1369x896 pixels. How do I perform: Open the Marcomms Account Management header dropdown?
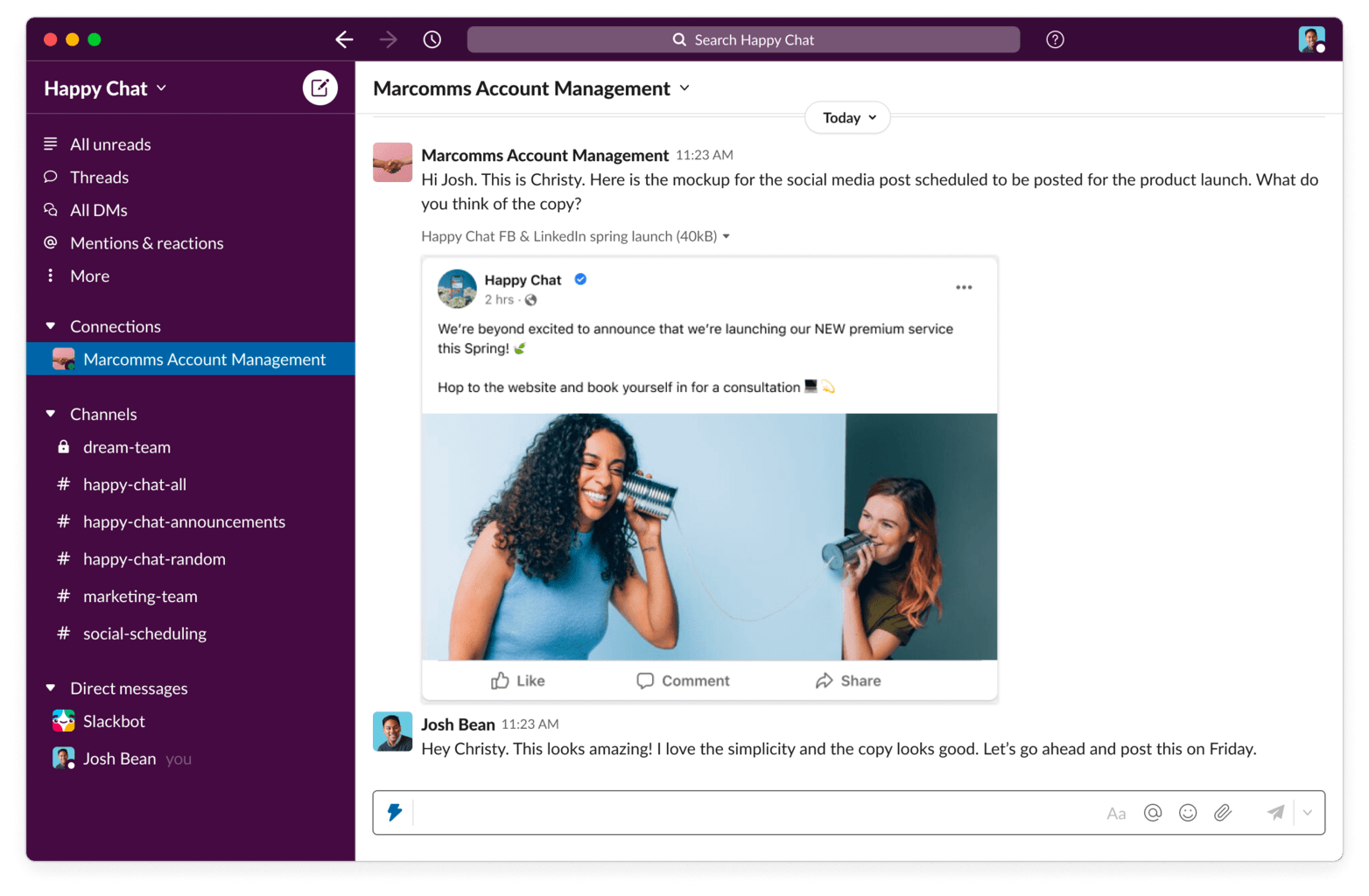(x=531, y=88)
